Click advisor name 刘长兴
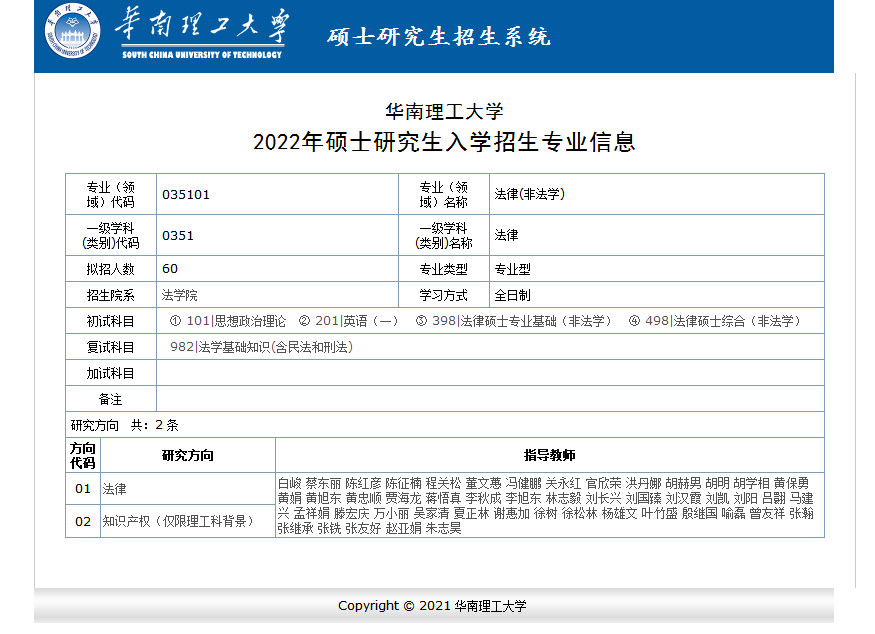Image resolution: width=875 pixels, height=634 pixels. 604,498
